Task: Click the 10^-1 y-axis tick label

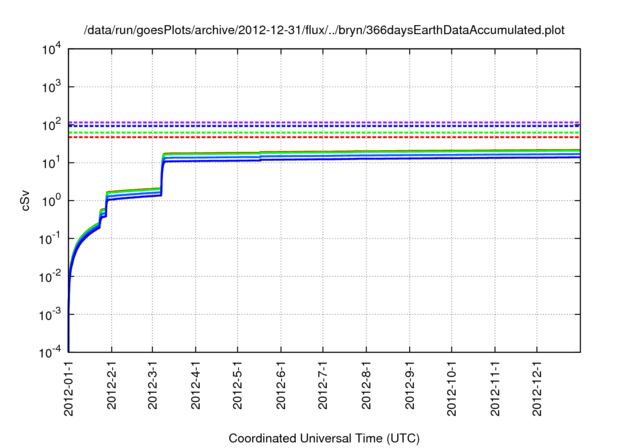Action: pyautogui.click(x=51, y=238)
